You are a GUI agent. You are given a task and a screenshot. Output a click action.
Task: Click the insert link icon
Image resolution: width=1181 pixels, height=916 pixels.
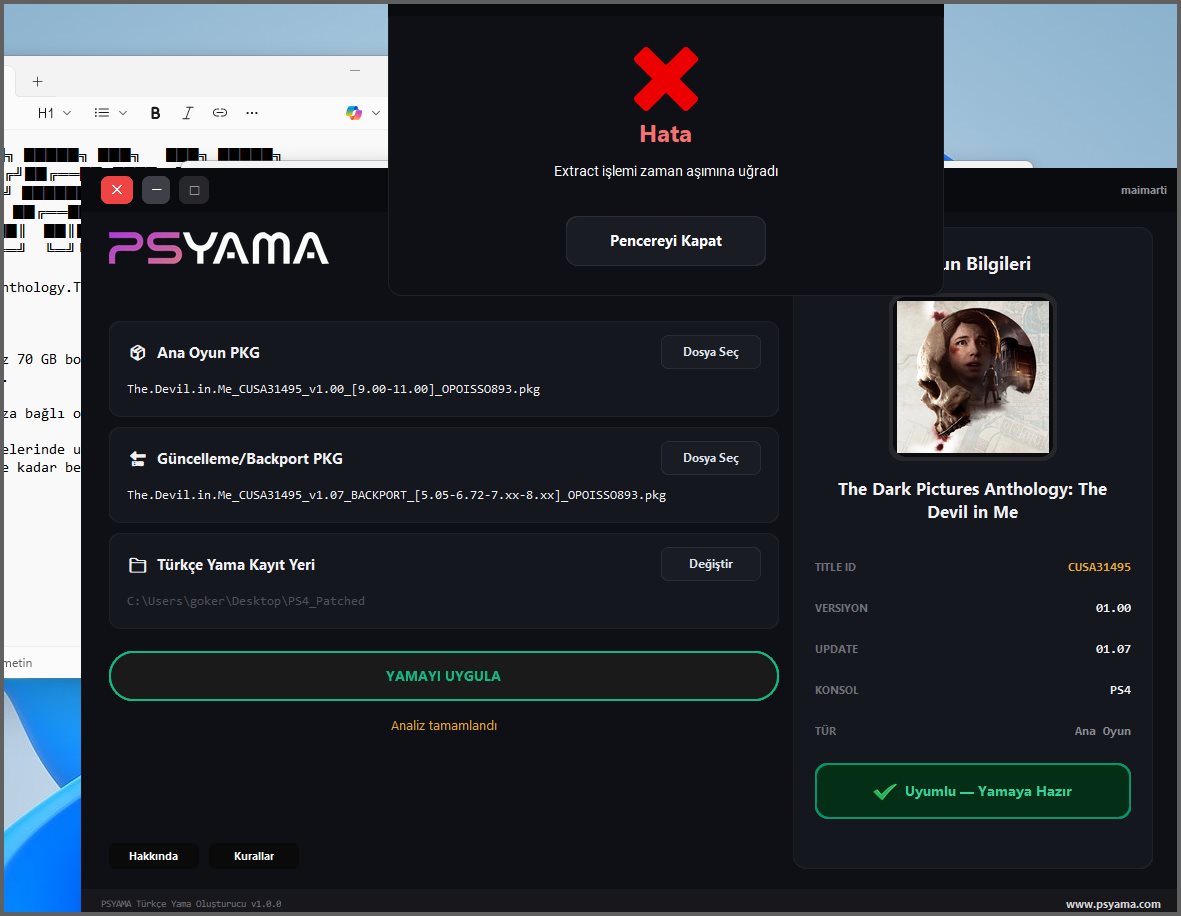pyautogui.click(x=219, y=113)
